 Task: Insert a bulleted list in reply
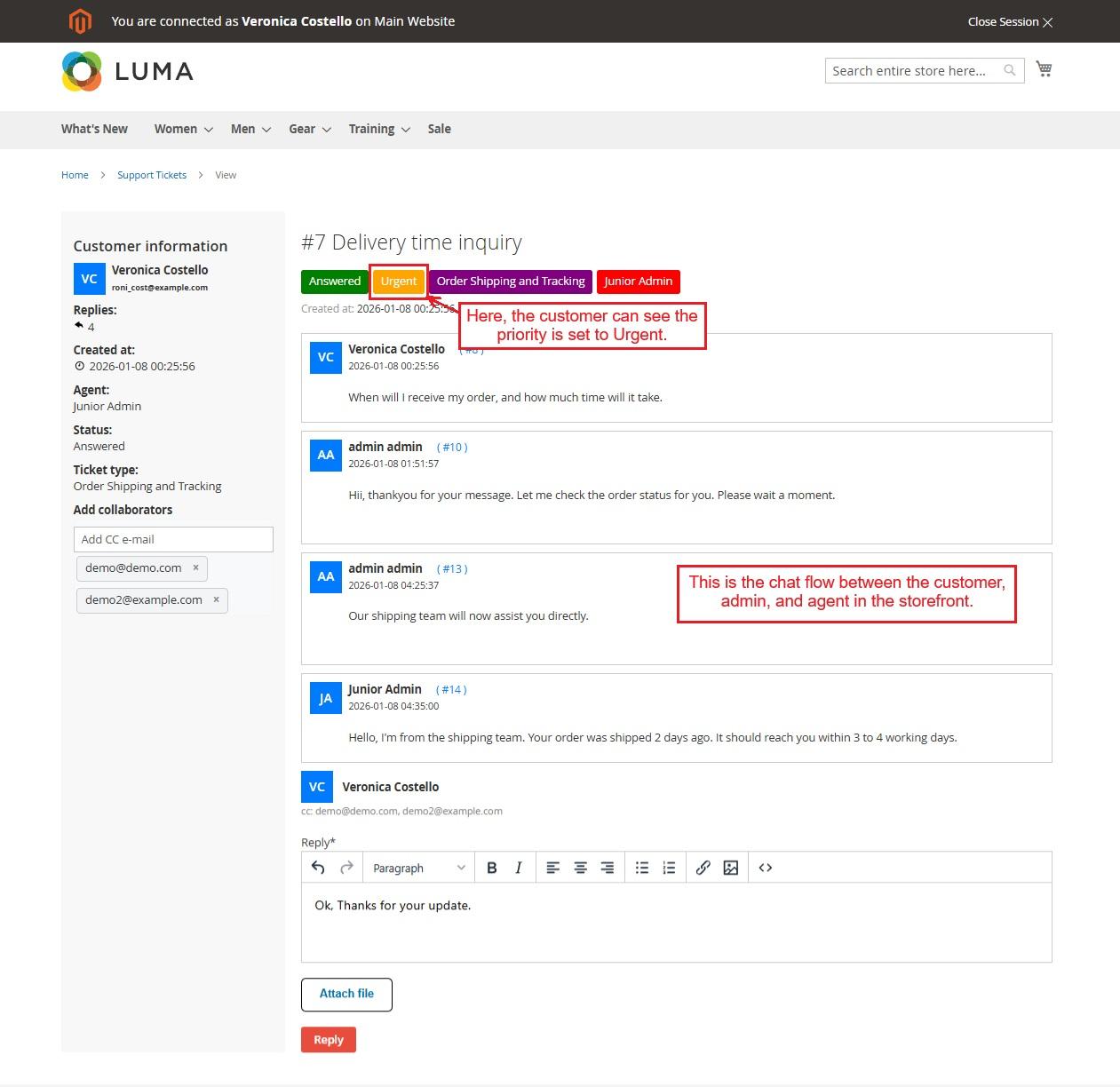point(642,868)
